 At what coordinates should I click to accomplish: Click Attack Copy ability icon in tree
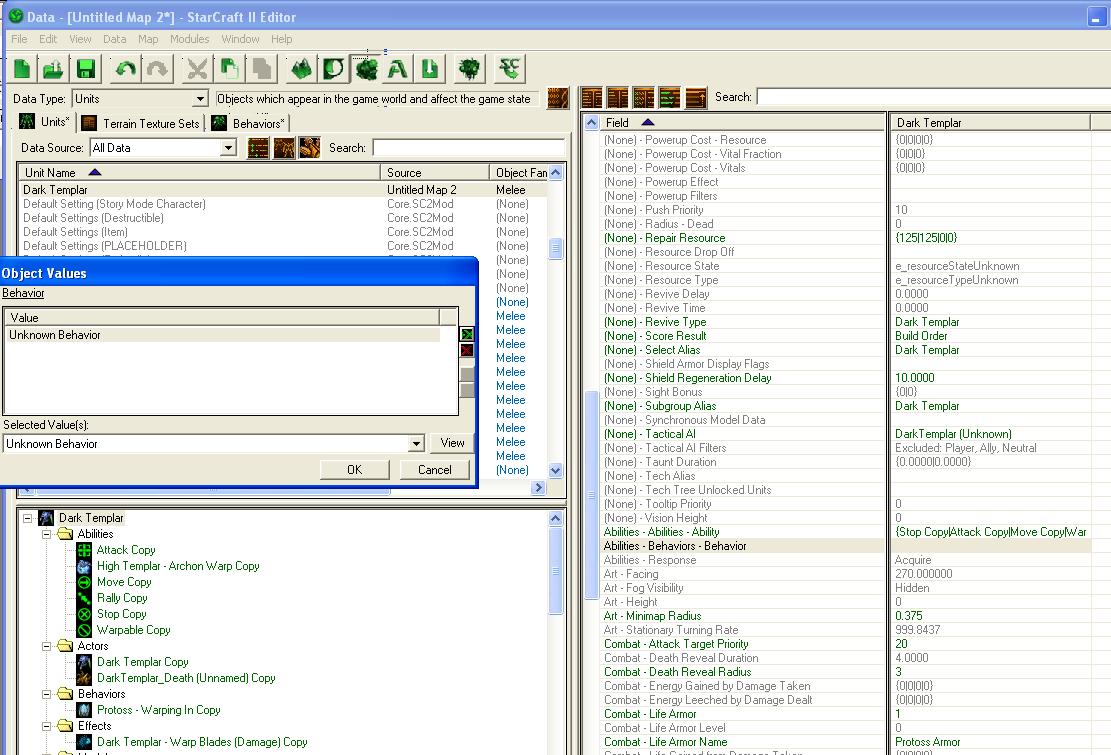click(x=84, y=550)
